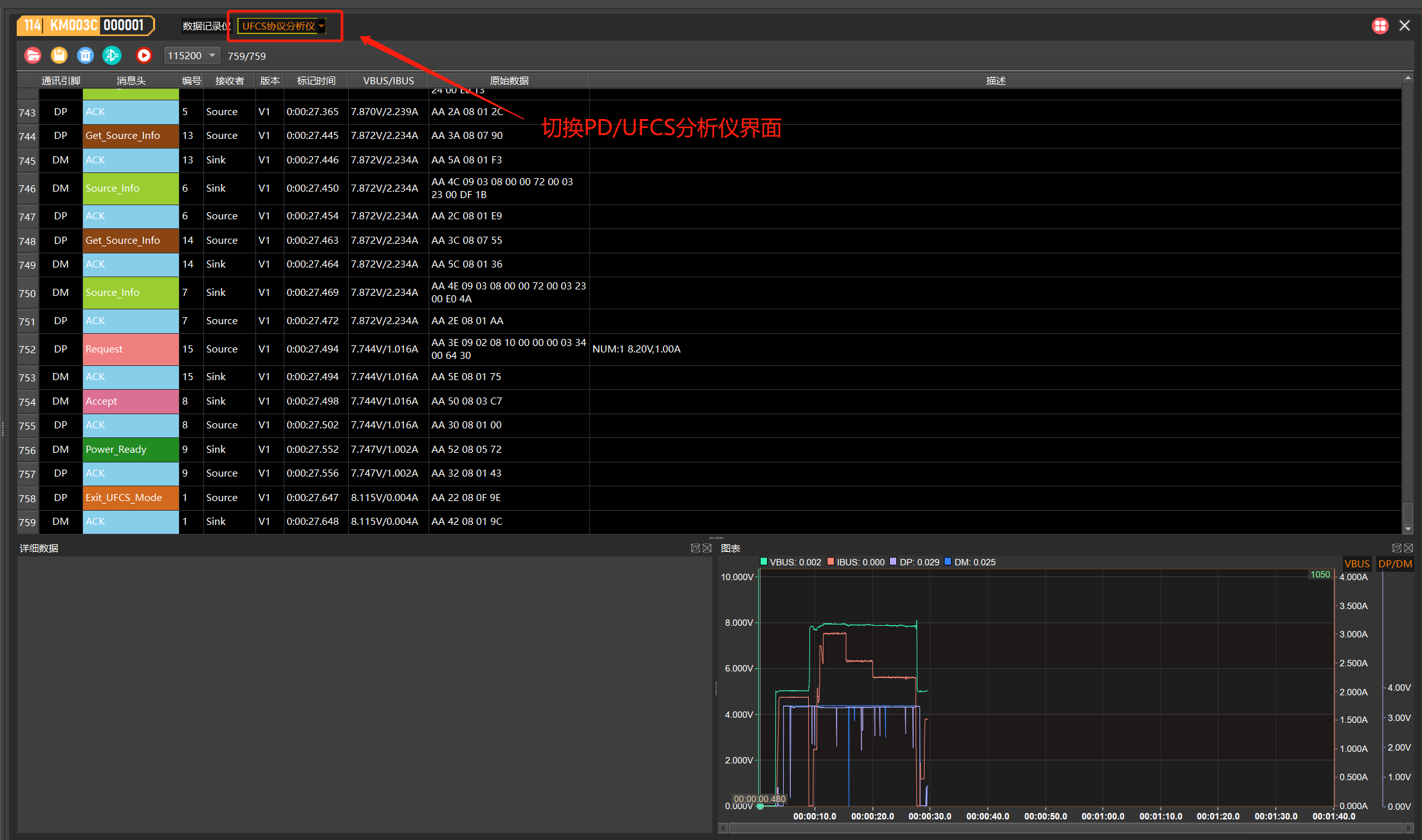The height and width of the screenshot is (840, 1422).
Task: Click the VBUS/IBUS column header
Action: pos(389,81)
